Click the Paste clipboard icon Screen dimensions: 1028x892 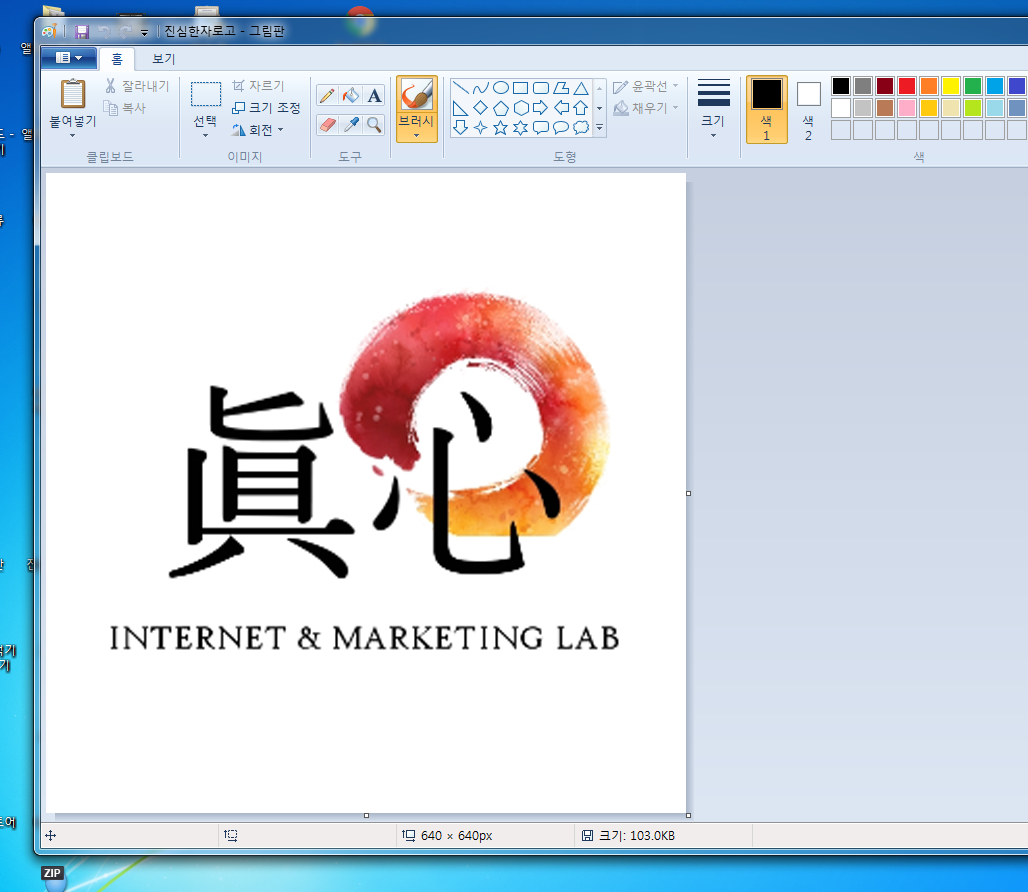pyautogui.click(x=73, y=94)
